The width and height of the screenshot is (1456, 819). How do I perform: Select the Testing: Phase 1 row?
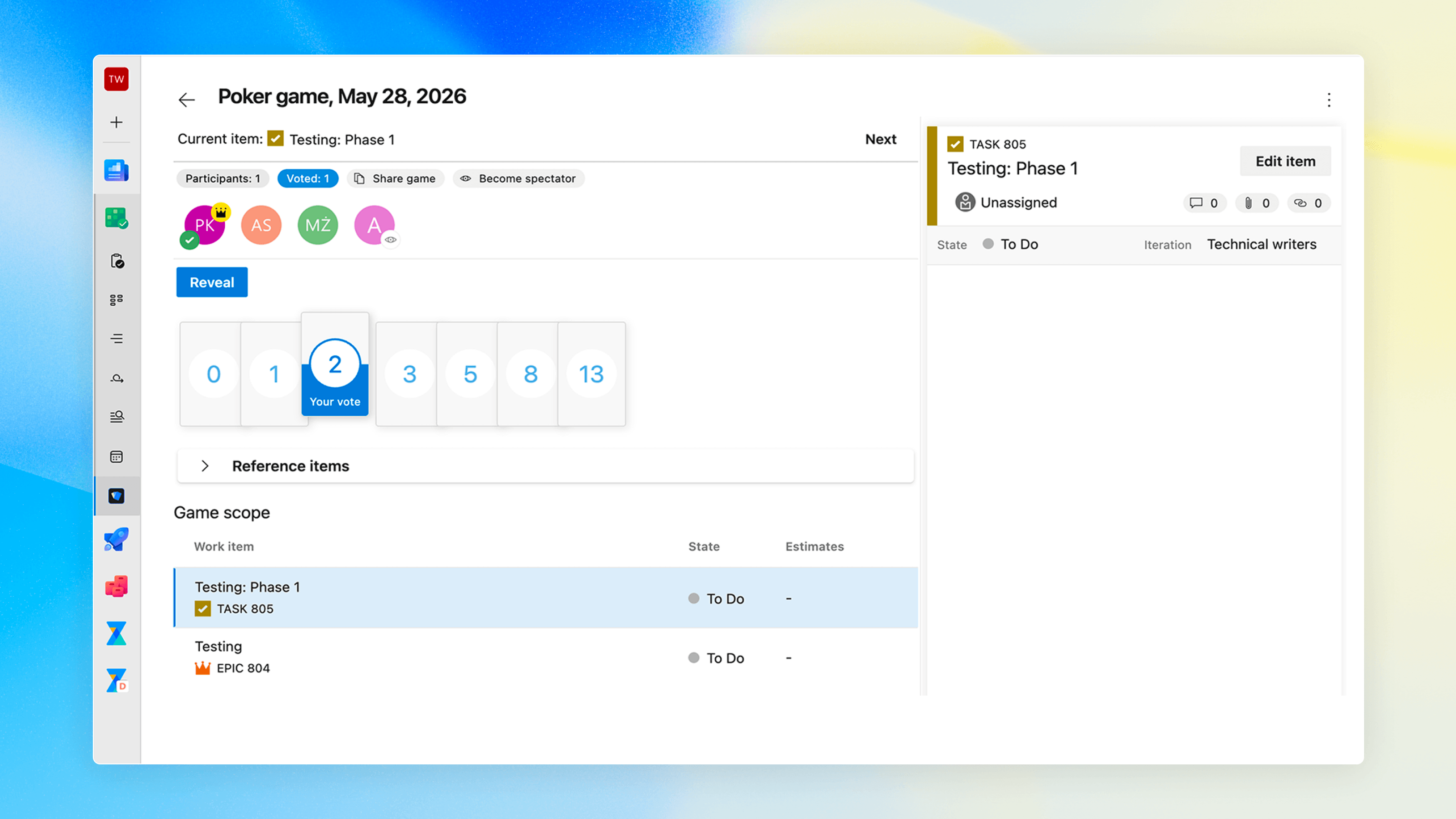pyautogui.click(x=546, y=597)
